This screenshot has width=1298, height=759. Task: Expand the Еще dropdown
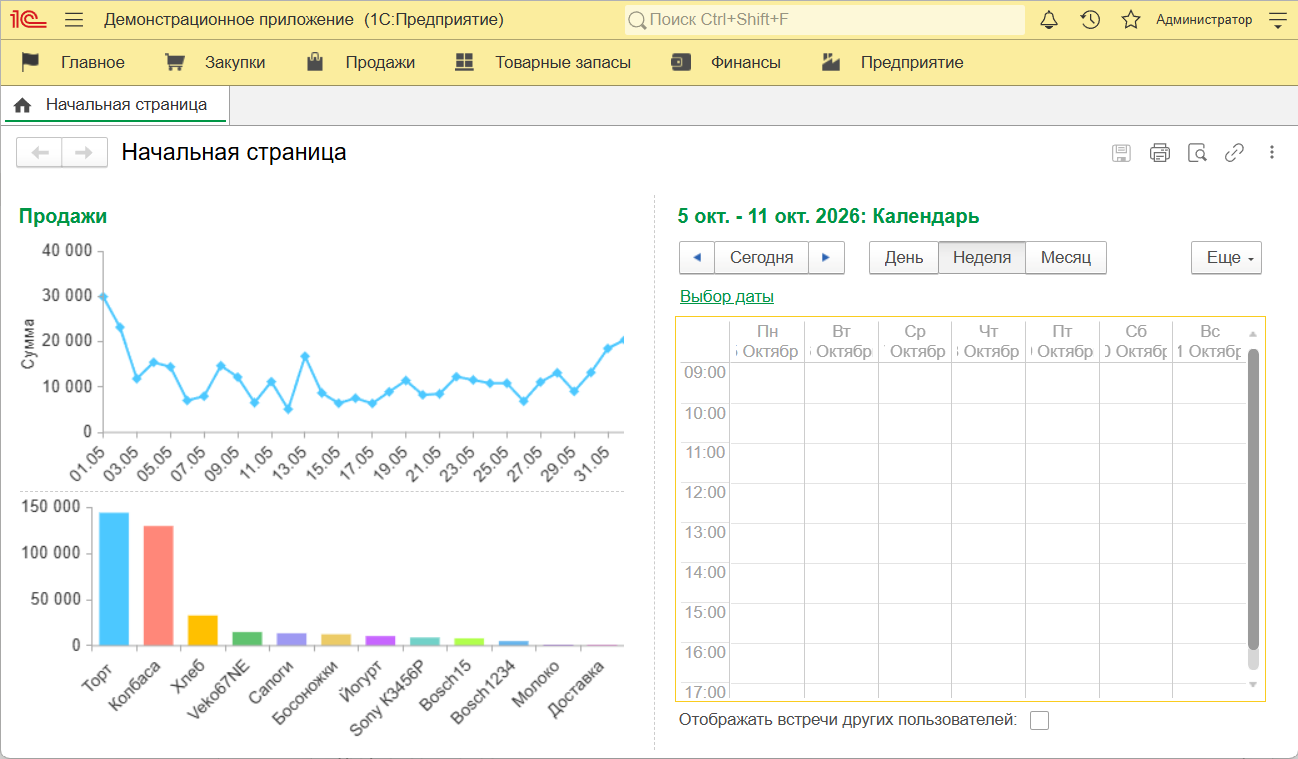click(1227, 258)
